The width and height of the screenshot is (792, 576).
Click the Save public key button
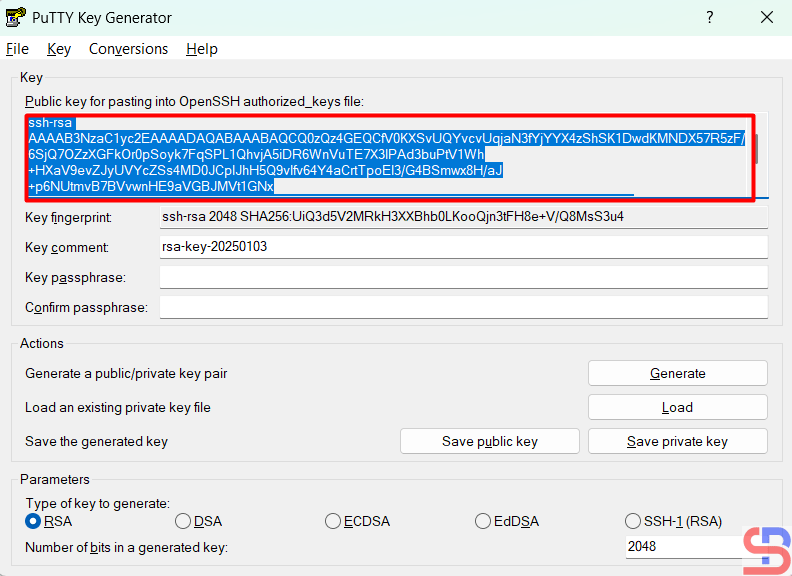[x=490, y=441]
